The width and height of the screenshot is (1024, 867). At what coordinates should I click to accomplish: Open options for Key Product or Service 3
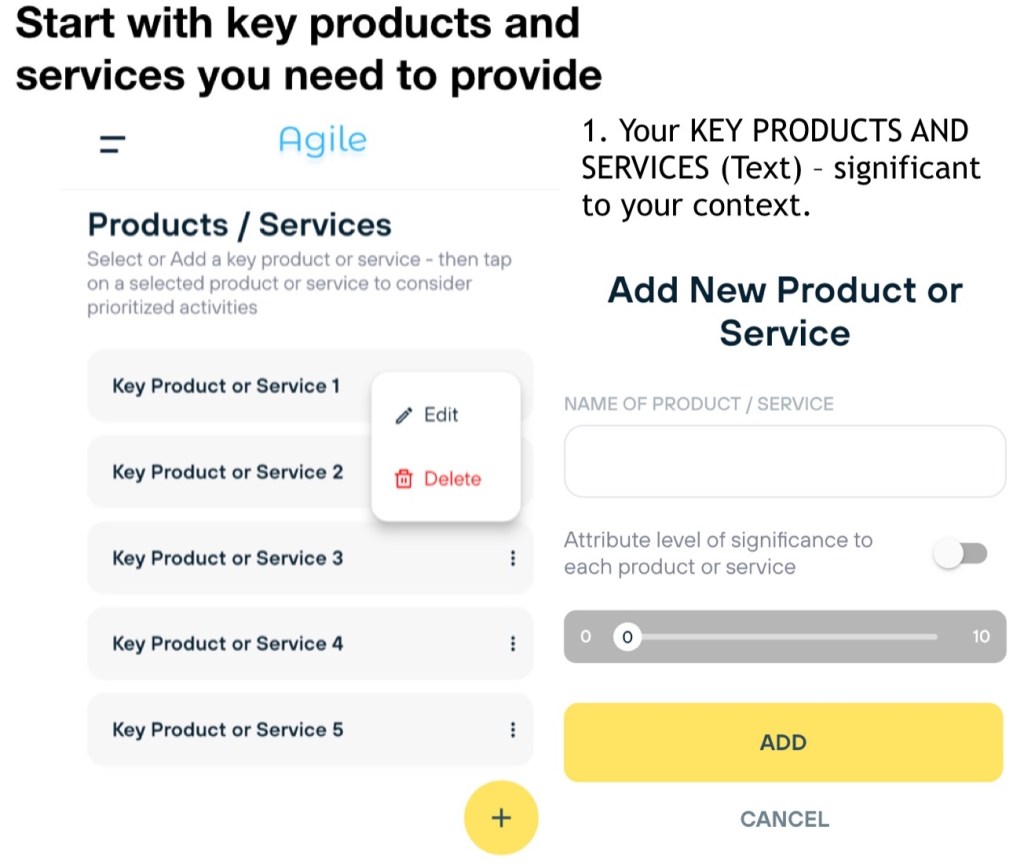(513, 559)
